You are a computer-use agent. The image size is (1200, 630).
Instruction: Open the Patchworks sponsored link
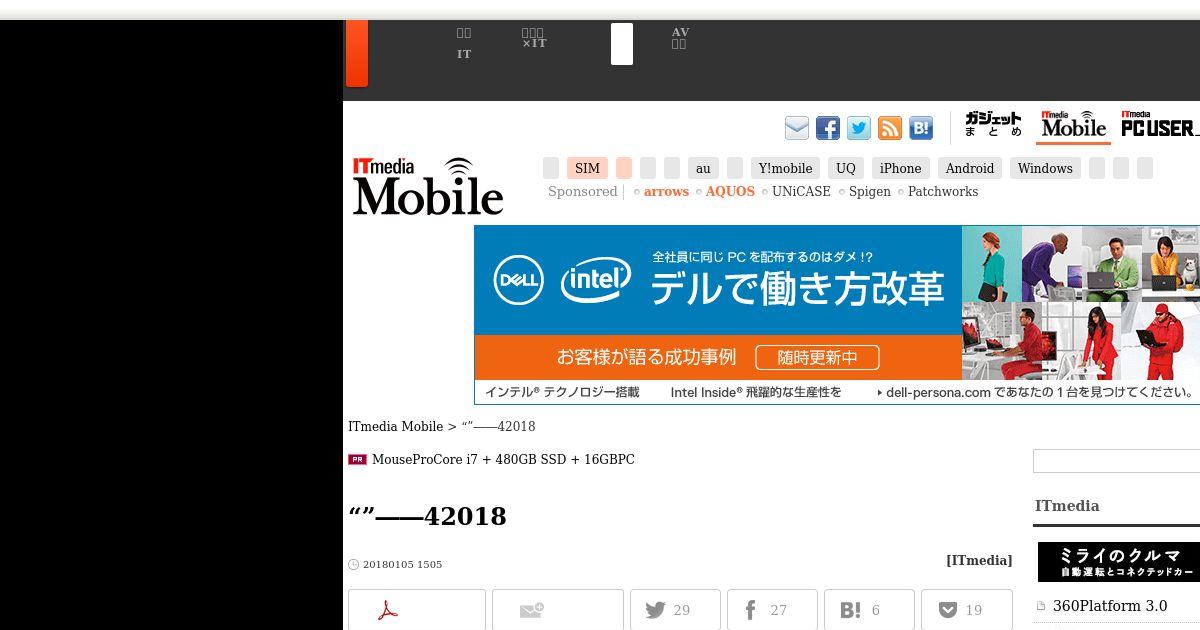pyautogui.click(x=943, y=192)
